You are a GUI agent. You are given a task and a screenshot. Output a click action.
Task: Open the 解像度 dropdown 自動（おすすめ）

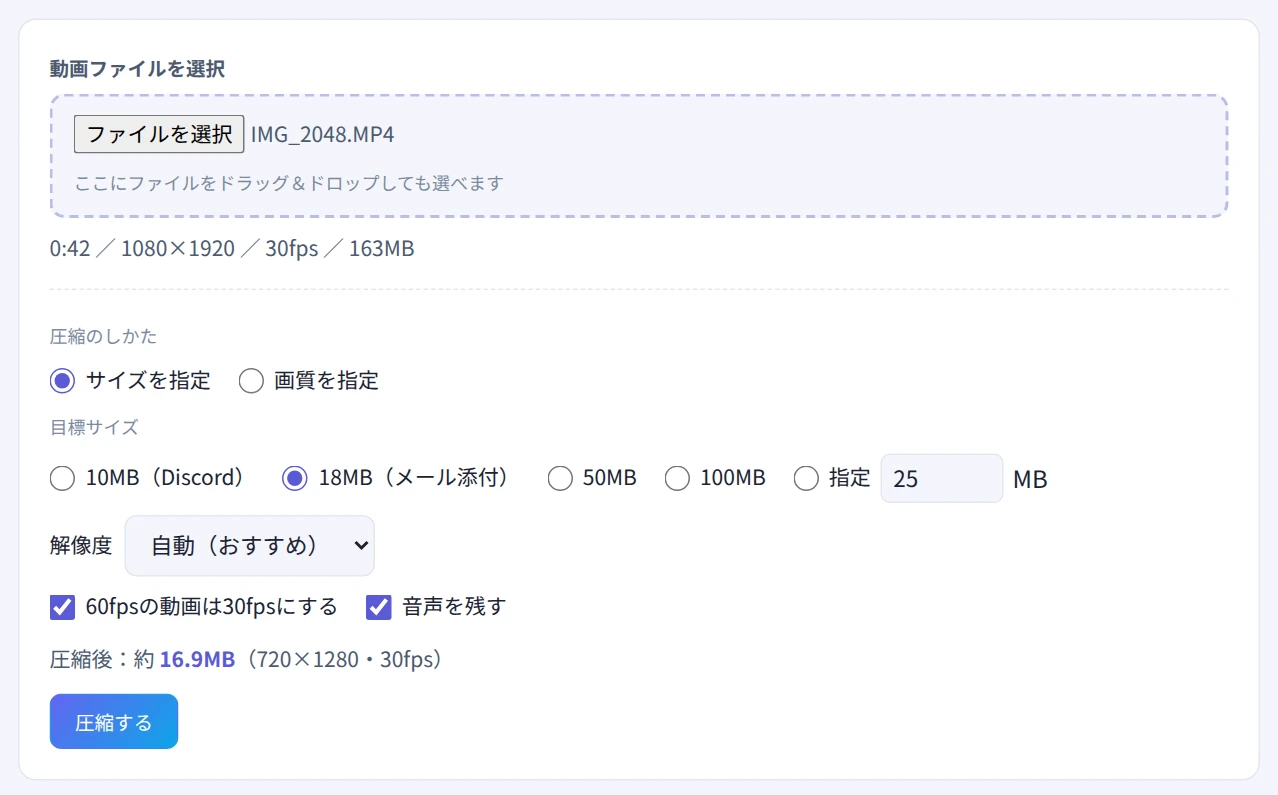coord(249,546)
